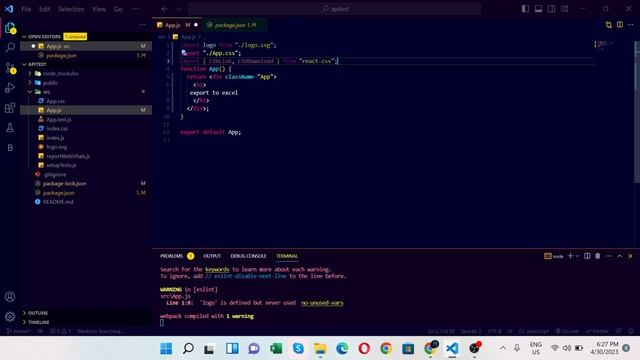Viewport: 640px width, 360px height.
Task: Open the new terminal launch profile dropdown
Action: pyautogui.click(x=577, y=256)
